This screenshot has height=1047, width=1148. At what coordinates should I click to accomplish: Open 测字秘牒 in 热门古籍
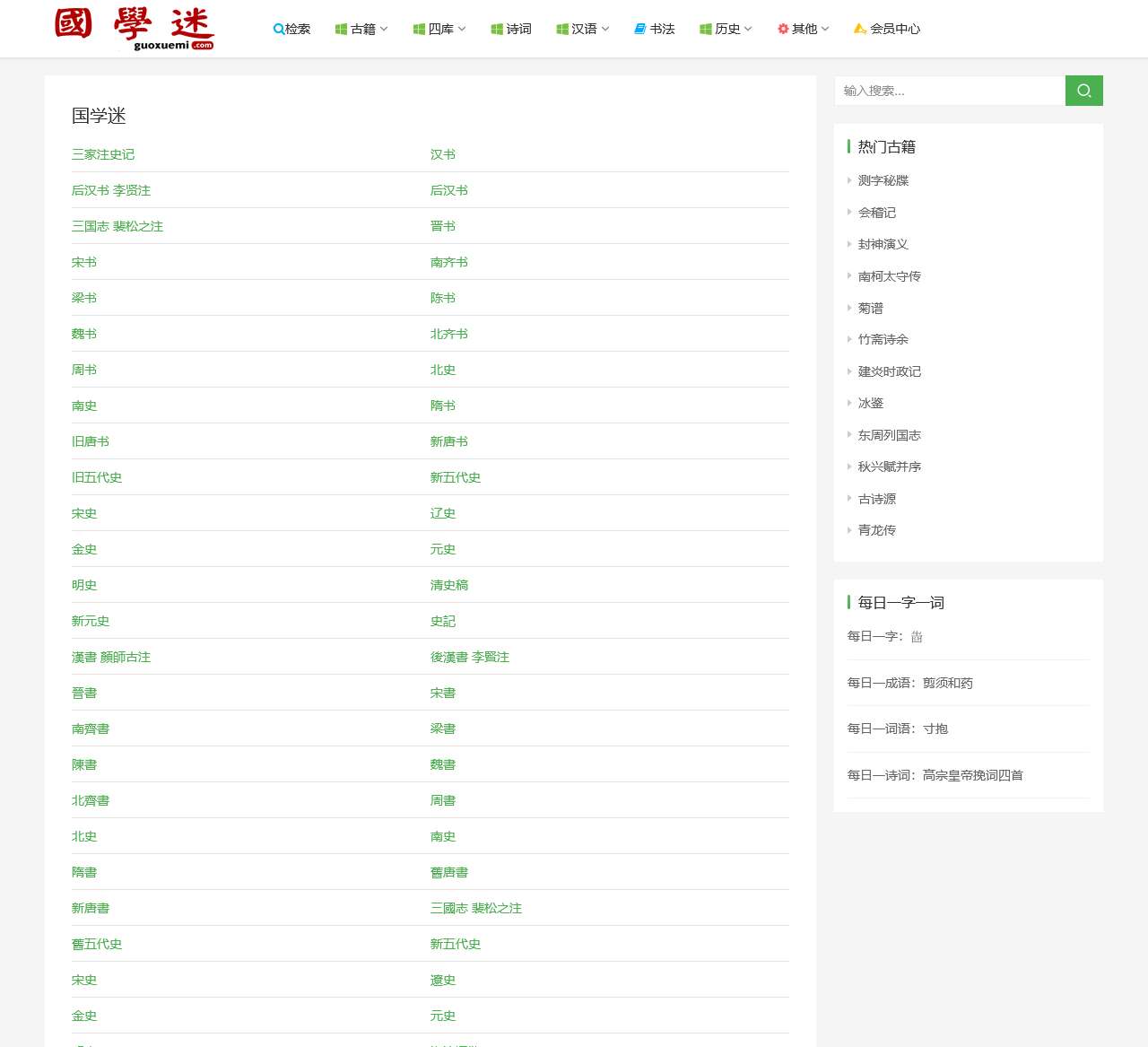click(883, 180)
